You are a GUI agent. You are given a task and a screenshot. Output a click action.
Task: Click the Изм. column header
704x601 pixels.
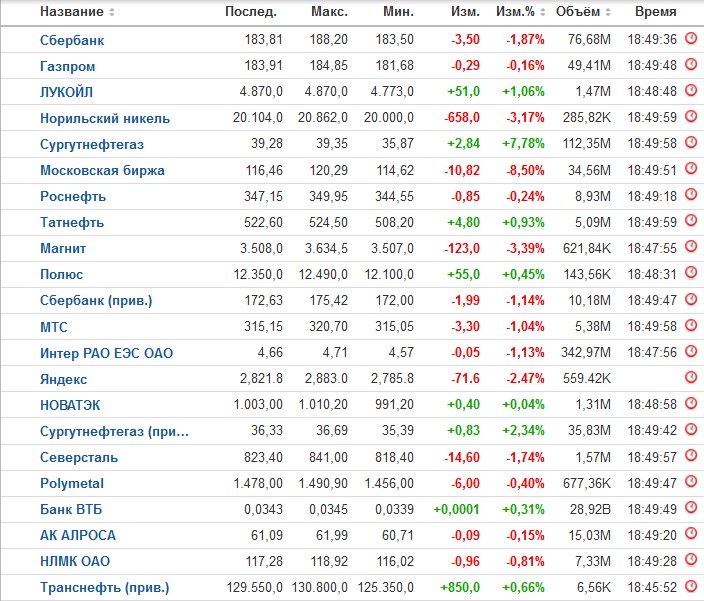click(x=465, y=12)
